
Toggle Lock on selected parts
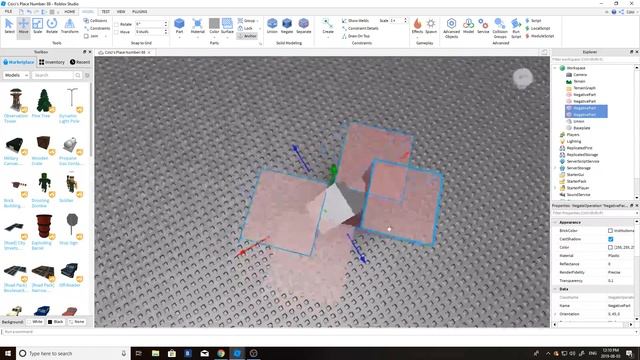[245, 28]
